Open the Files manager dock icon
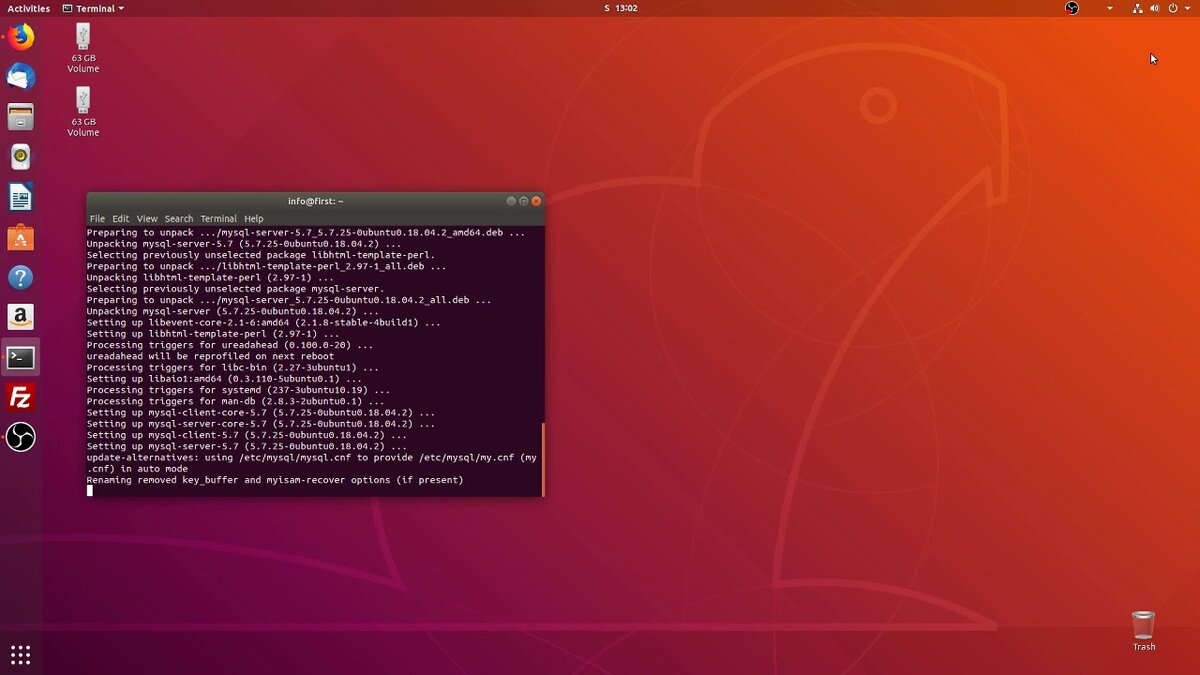Screen dimensions: 1200x675 pos(21,117)
